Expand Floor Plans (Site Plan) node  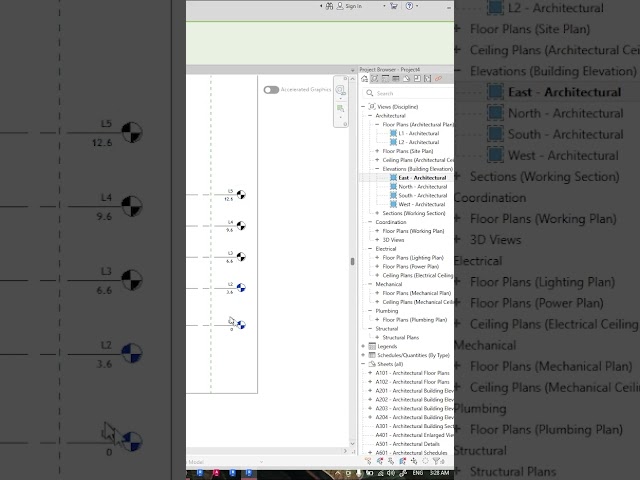coord(377,151)
